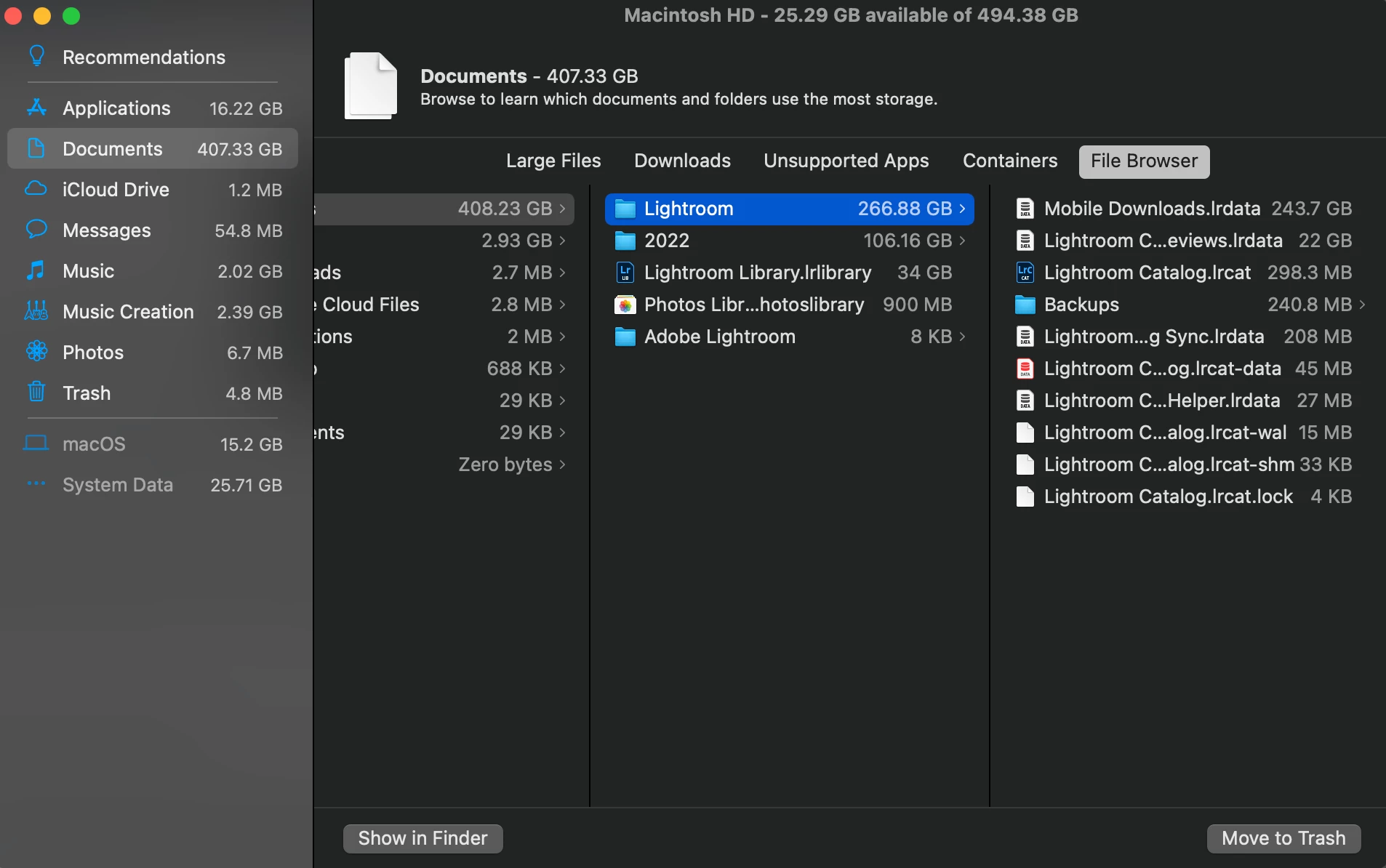
Task: Click the Photos Library colorful icon
Action: pos(625,305)
